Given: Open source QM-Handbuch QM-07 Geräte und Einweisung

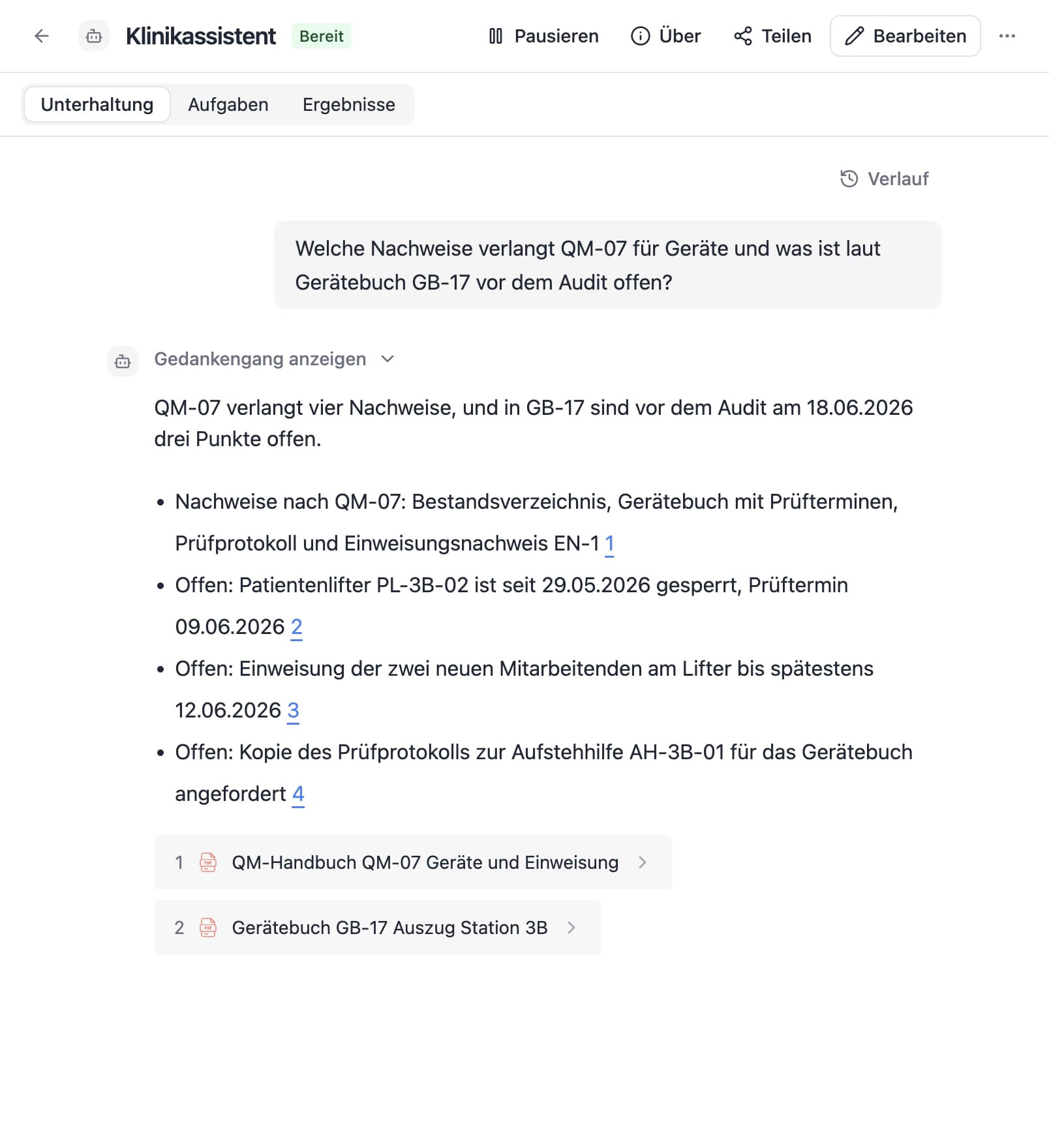Looking at the screenshot, I should coord(413,862).
